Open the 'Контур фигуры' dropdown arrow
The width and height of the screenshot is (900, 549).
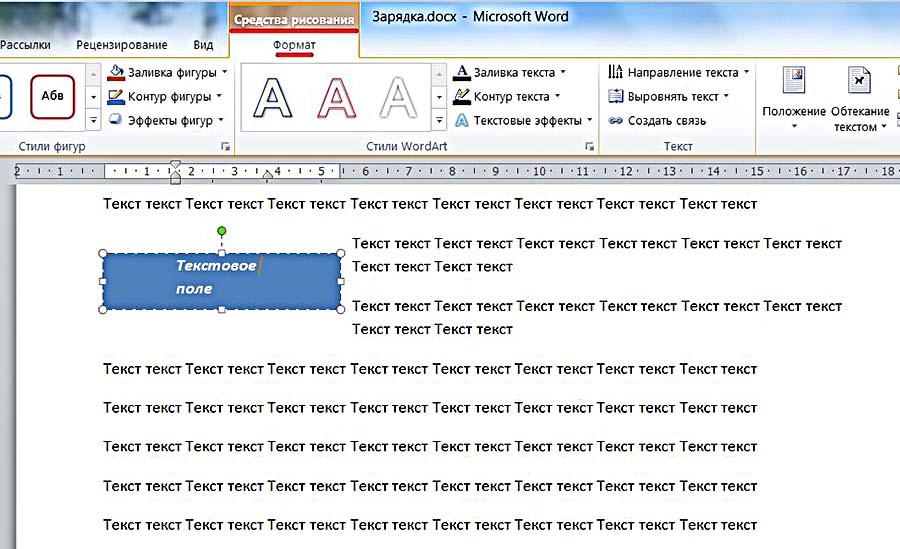(x=219, y=96)
